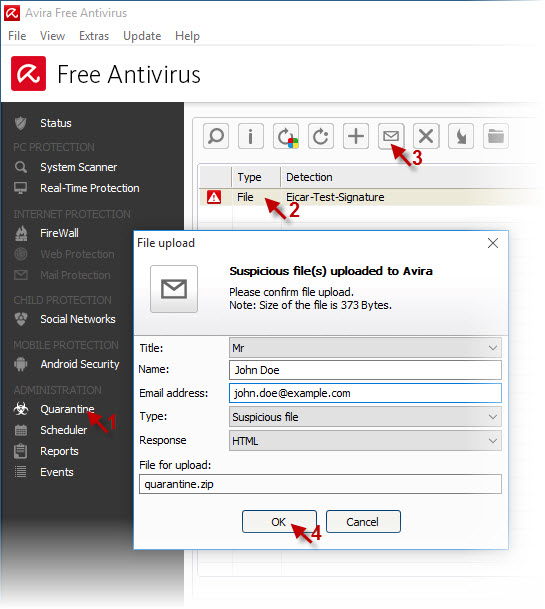Click the calendar icon beside Scheduler
This screenshot has height=609, width=545.
click(x=21, y=430)
